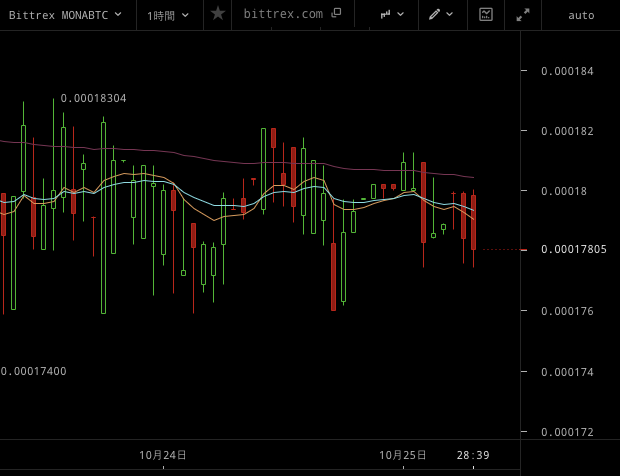Click the large red candle near 0.000176

(333, 277)
